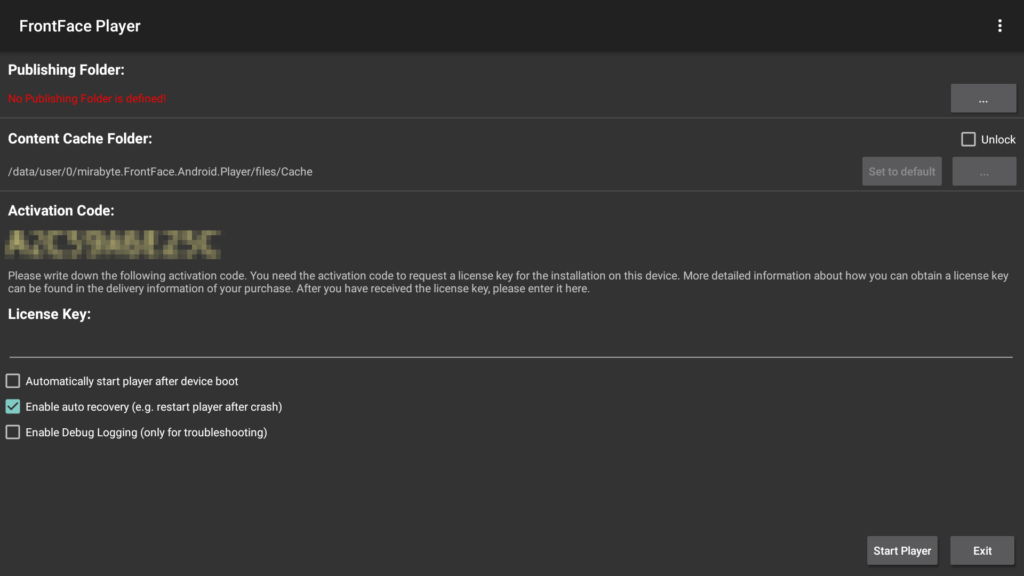Click the Set to default button
The image size is (1024, 576).
tap(901, 172)
